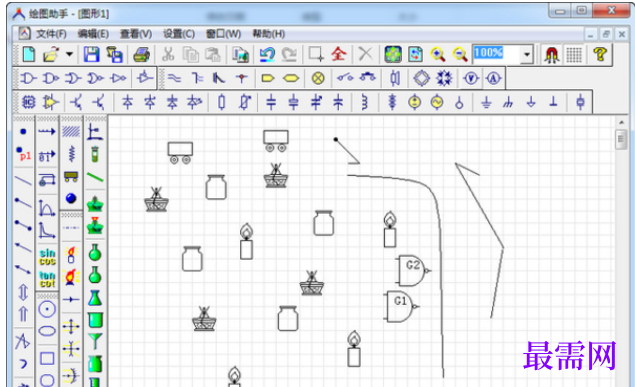Select the G1 gate on canvas
The width and height of the screenshot is (635, 387).
401,306
